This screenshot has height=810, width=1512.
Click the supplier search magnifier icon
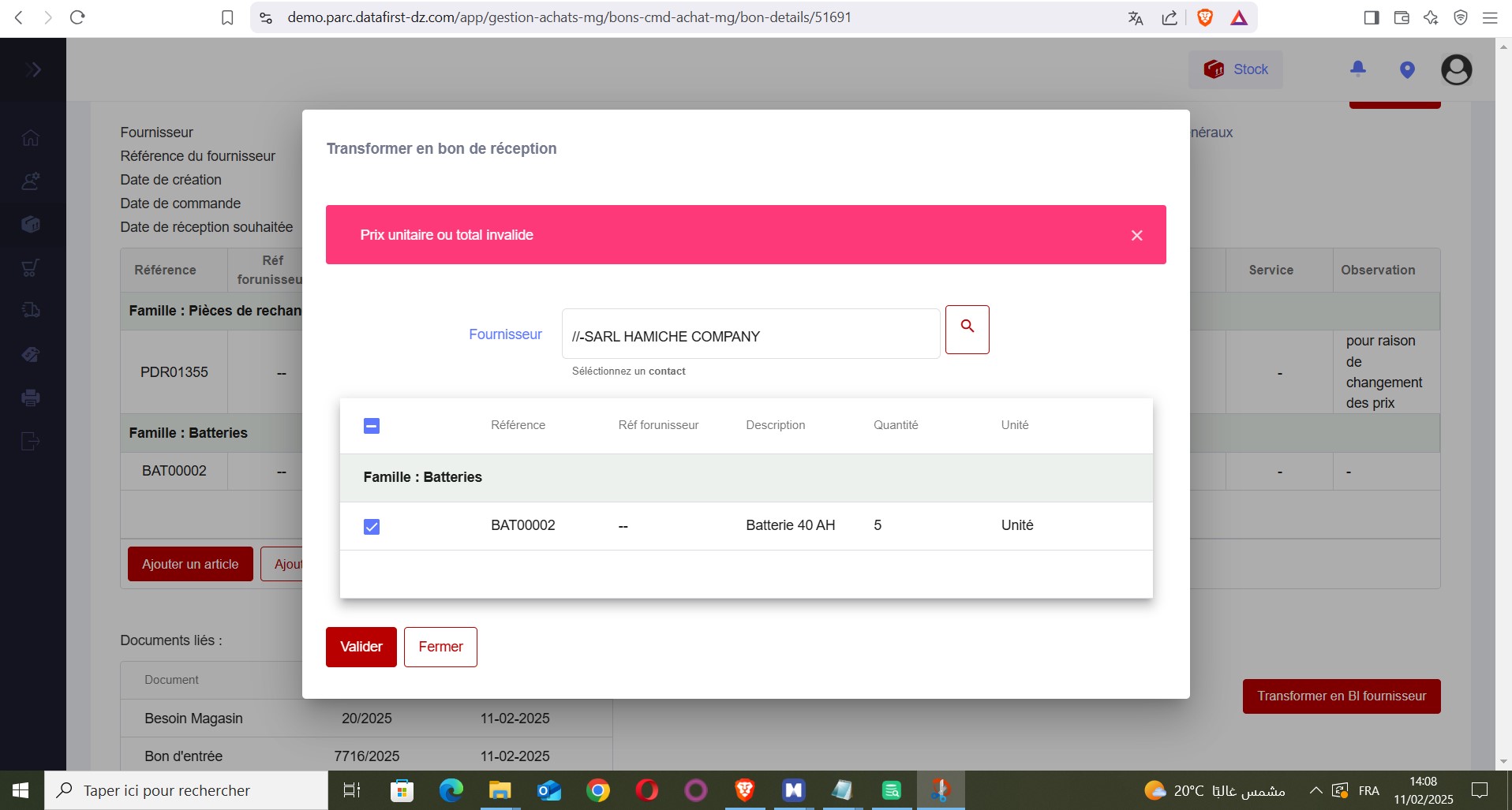(967, 329)
